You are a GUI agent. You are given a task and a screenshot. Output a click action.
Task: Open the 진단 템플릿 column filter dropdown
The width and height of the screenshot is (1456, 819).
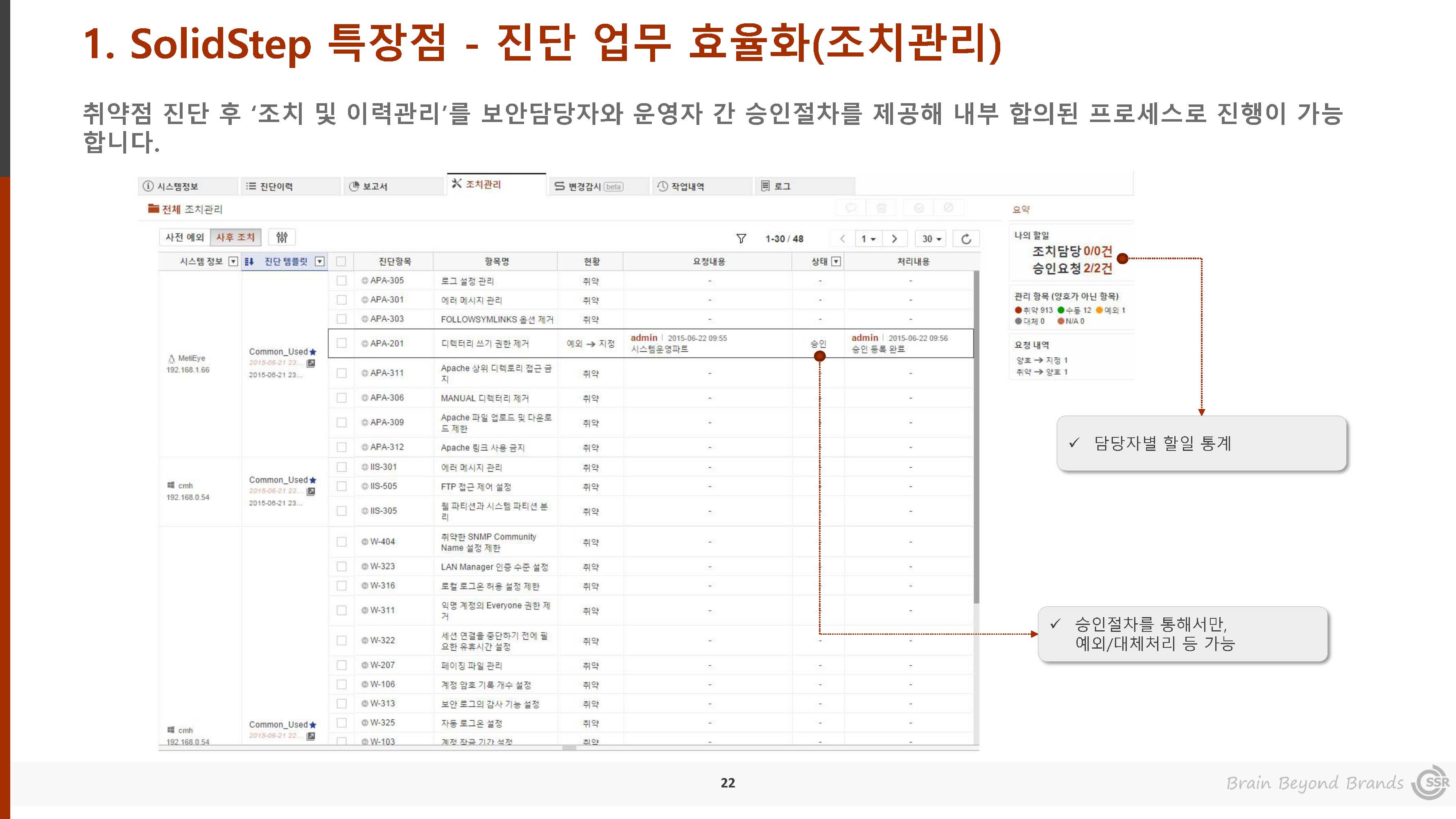(320, 261)
